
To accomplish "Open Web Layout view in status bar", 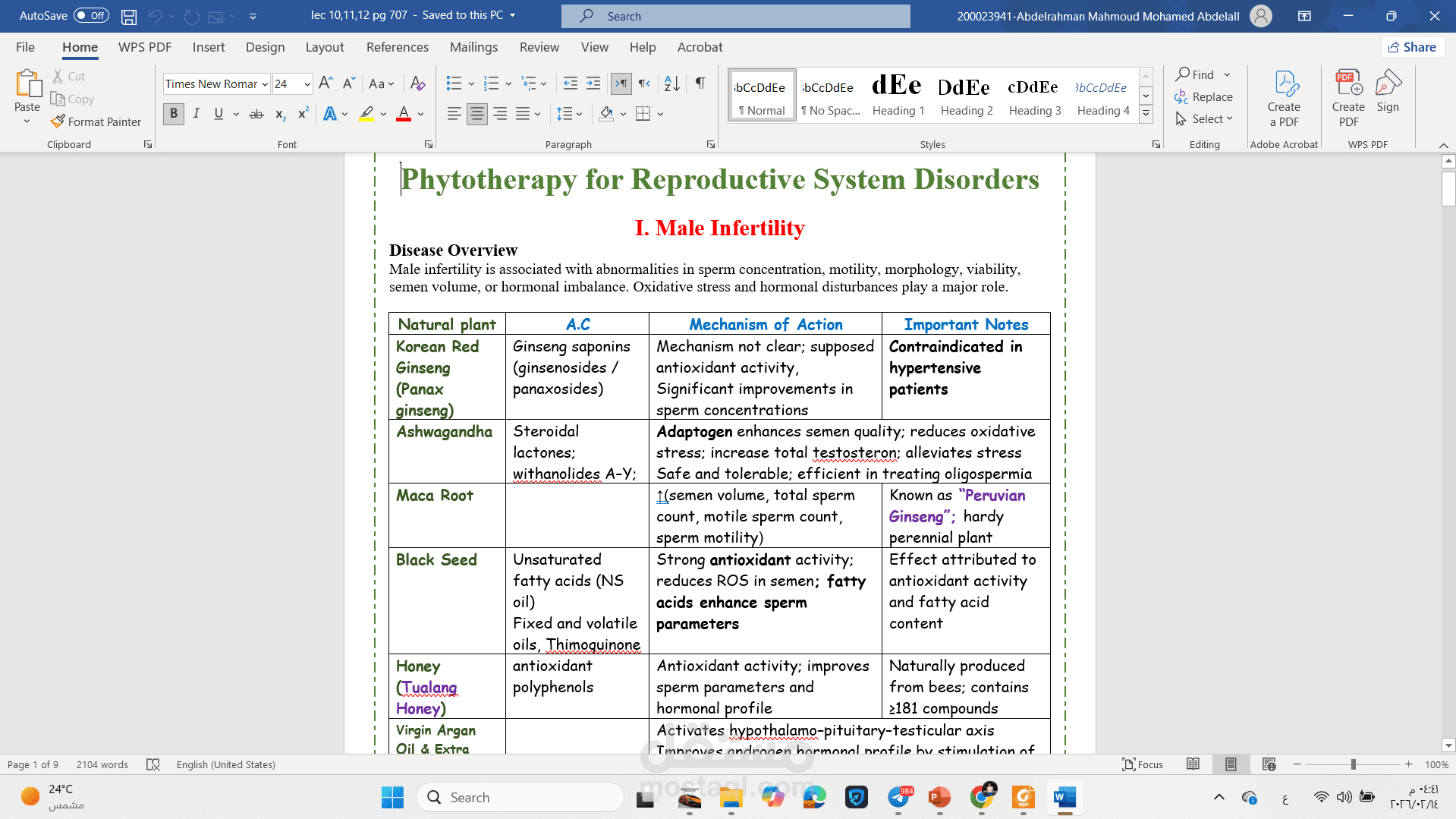I will (1269, 764).
